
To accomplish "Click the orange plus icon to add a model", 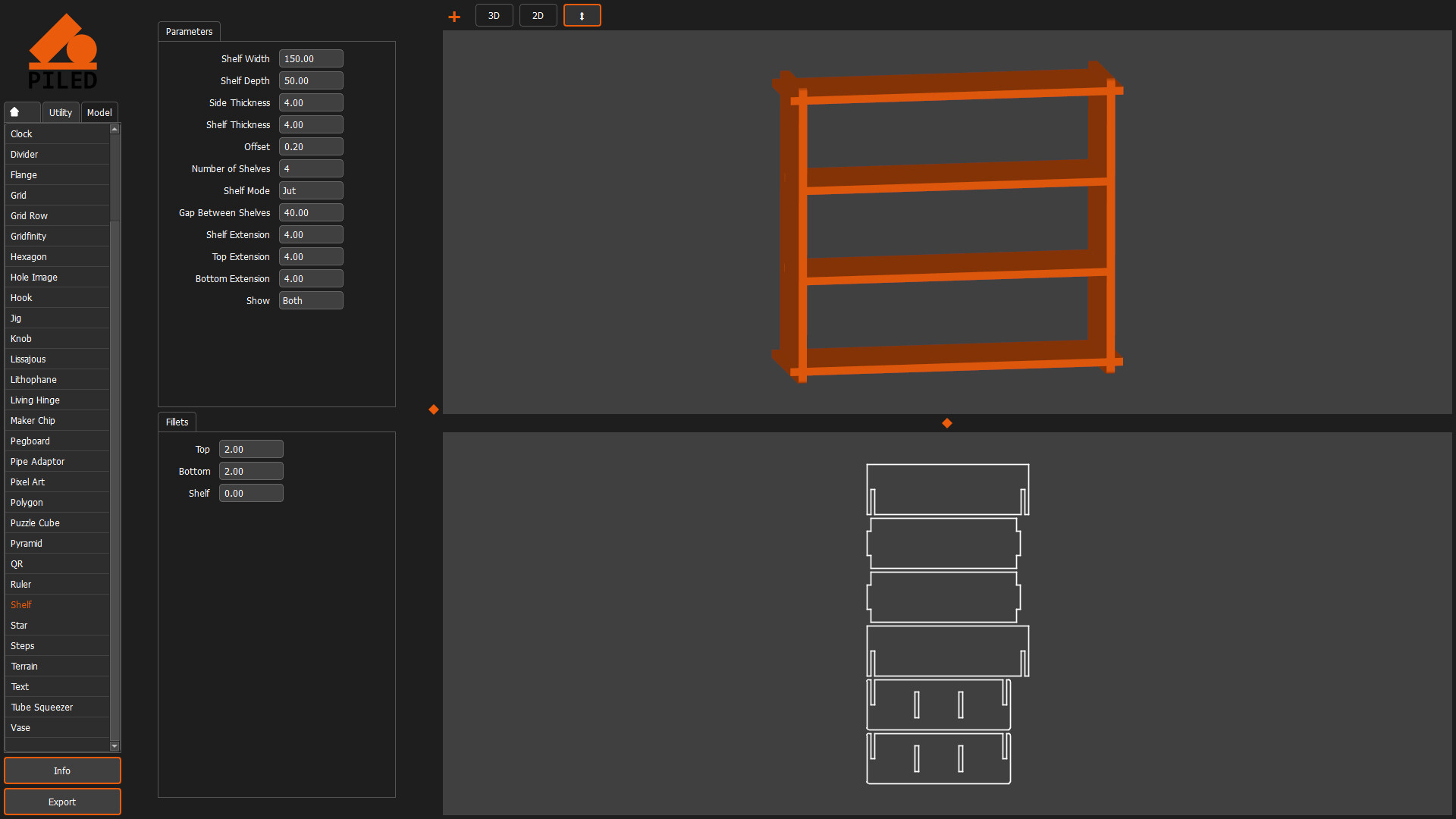I will [453, 15].
